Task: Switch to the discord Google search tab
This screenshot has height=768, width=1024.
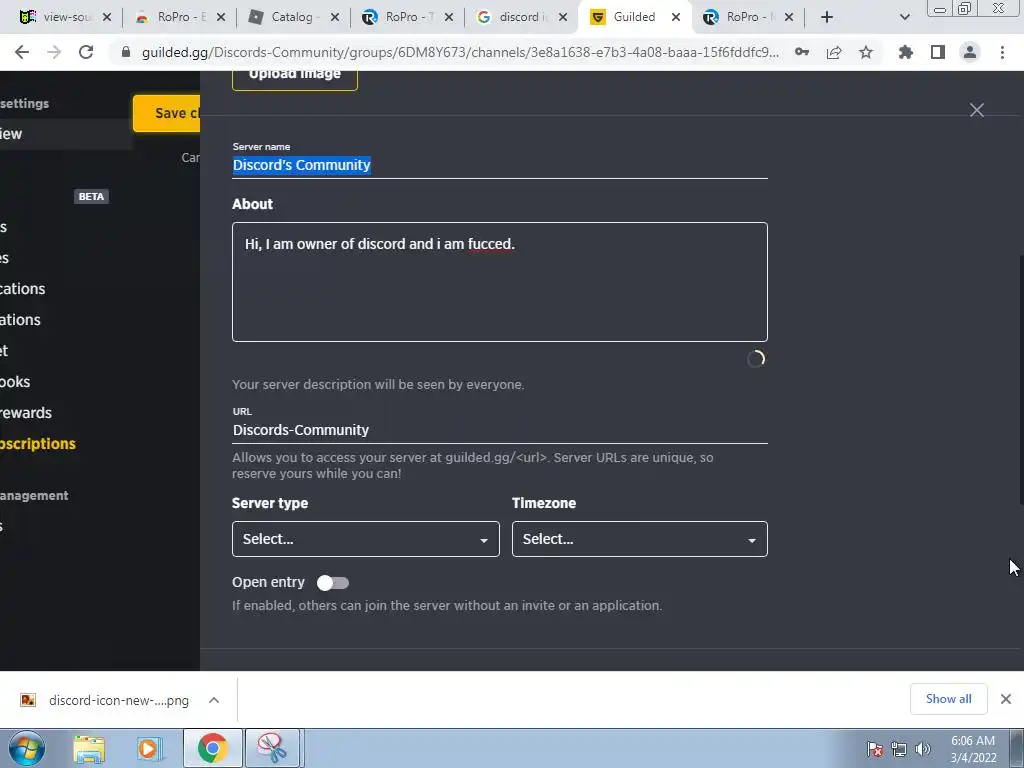Action: coord(520,18)
